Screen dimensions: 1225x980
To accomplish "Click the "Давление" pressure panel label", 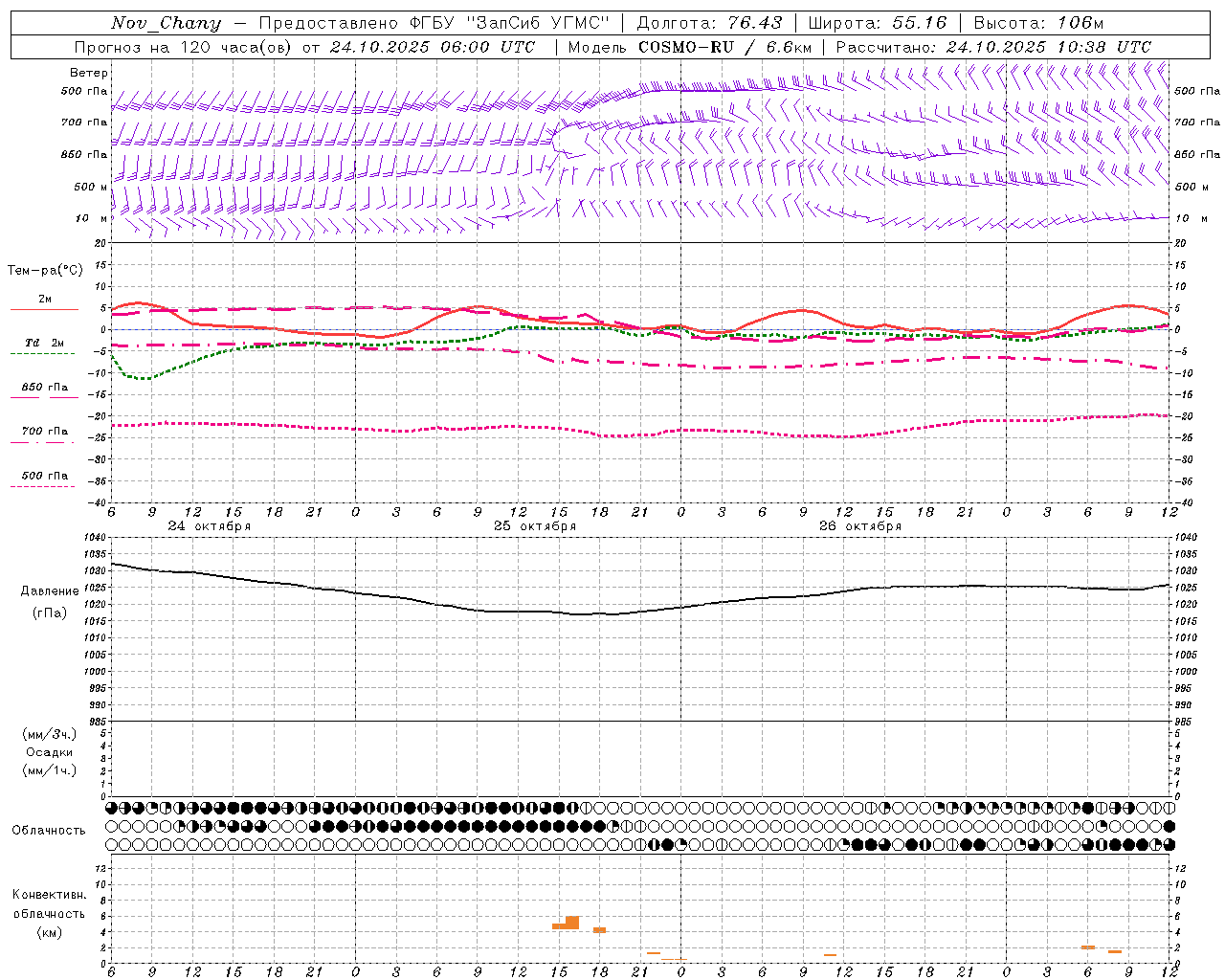I will click(x=50, y=590).
